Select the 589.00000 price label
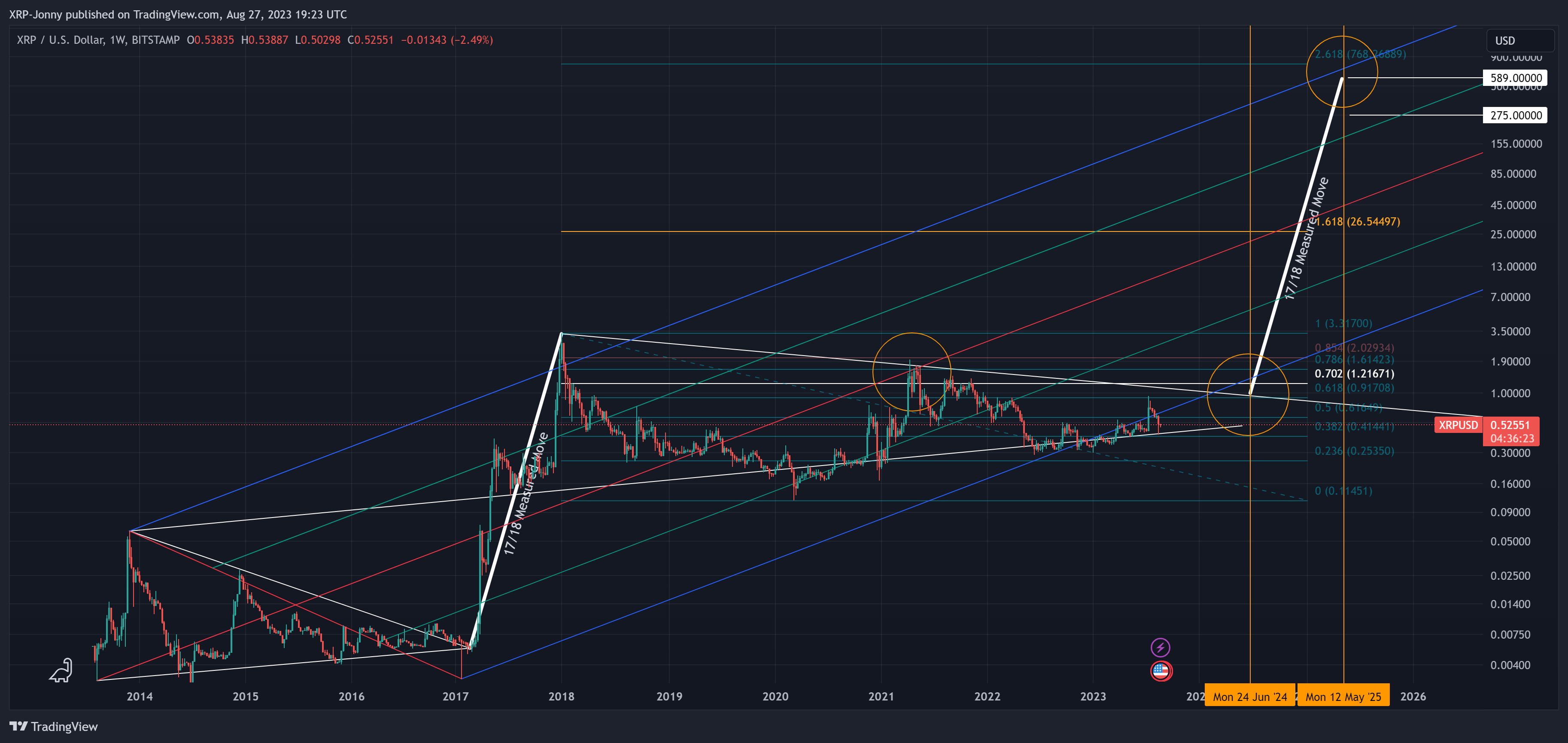Image resolution: width=1568 pixels, height=743 pixels. (1516, 77)
